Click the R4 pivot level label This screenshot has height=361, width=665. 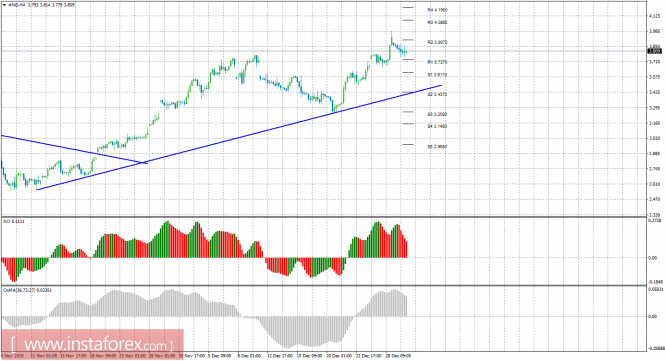[437, 9]
